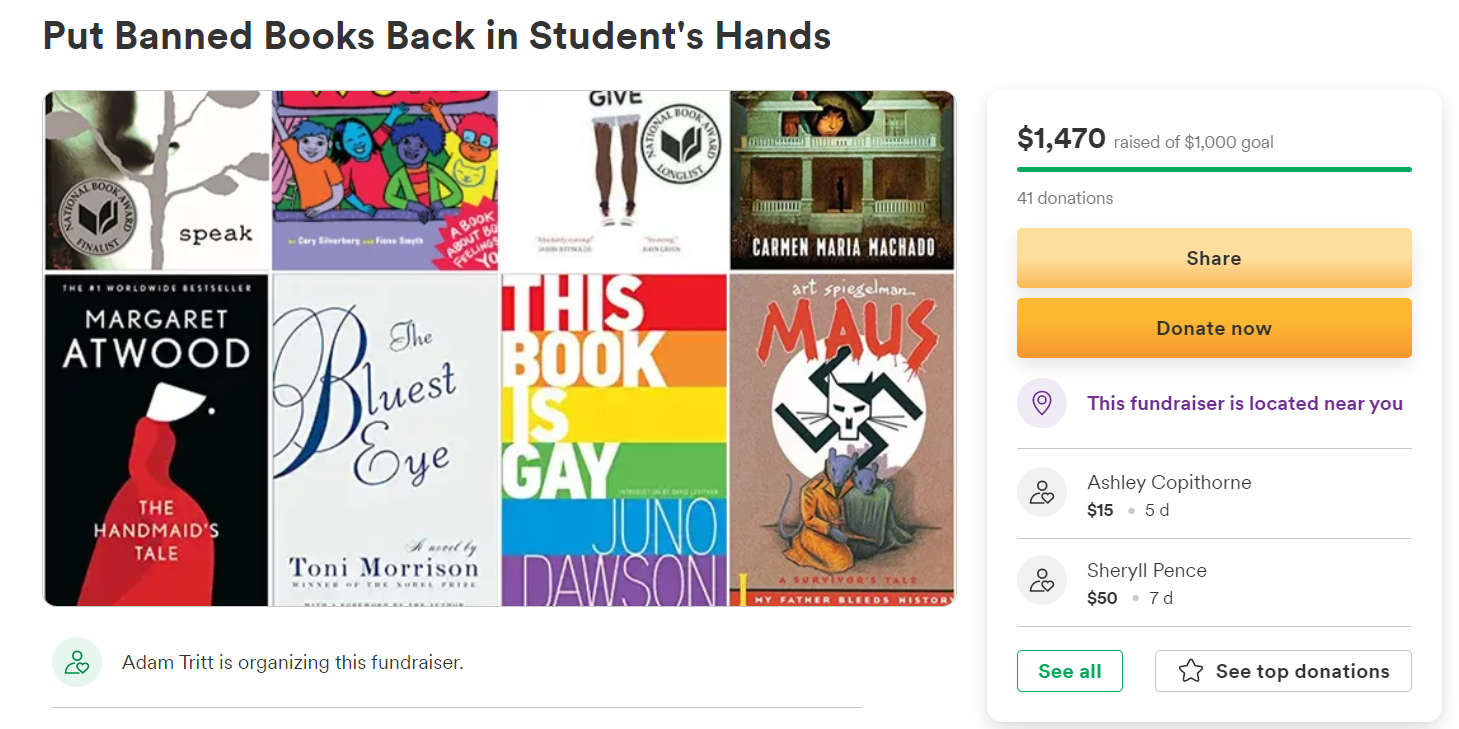Click 'This fundraiser is located near you'
1459x729 pixels.
pyautogui.click(x=1244, y=403)
